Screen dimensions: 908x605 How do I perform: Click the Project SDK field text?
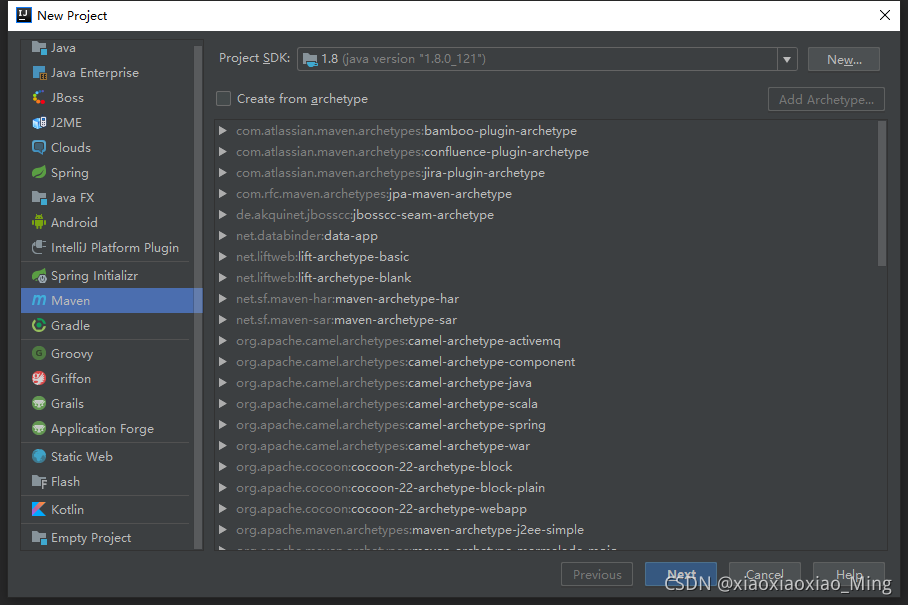(x=403, y=59)
